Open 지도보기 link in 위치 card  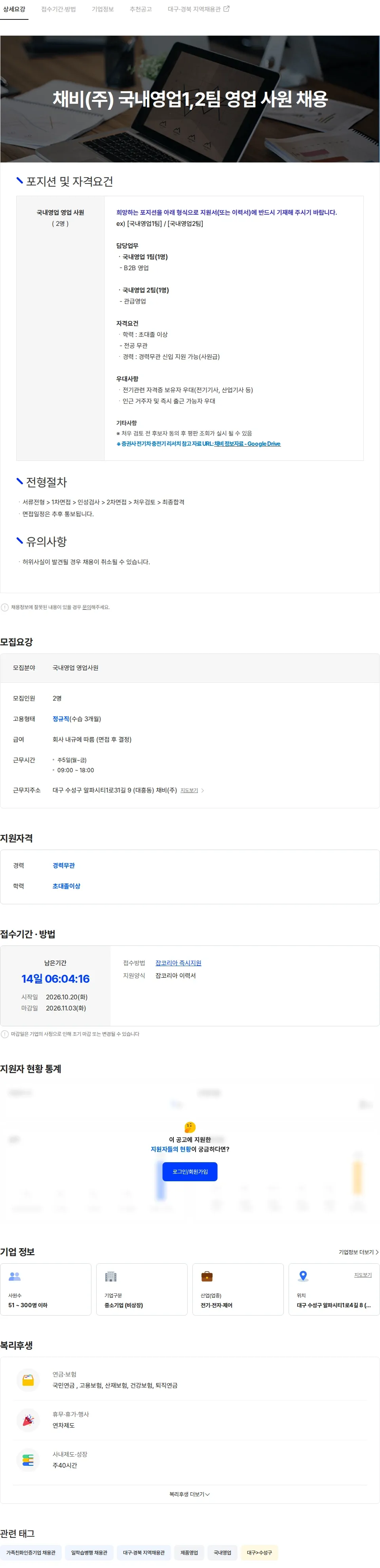coord(363,1275)
